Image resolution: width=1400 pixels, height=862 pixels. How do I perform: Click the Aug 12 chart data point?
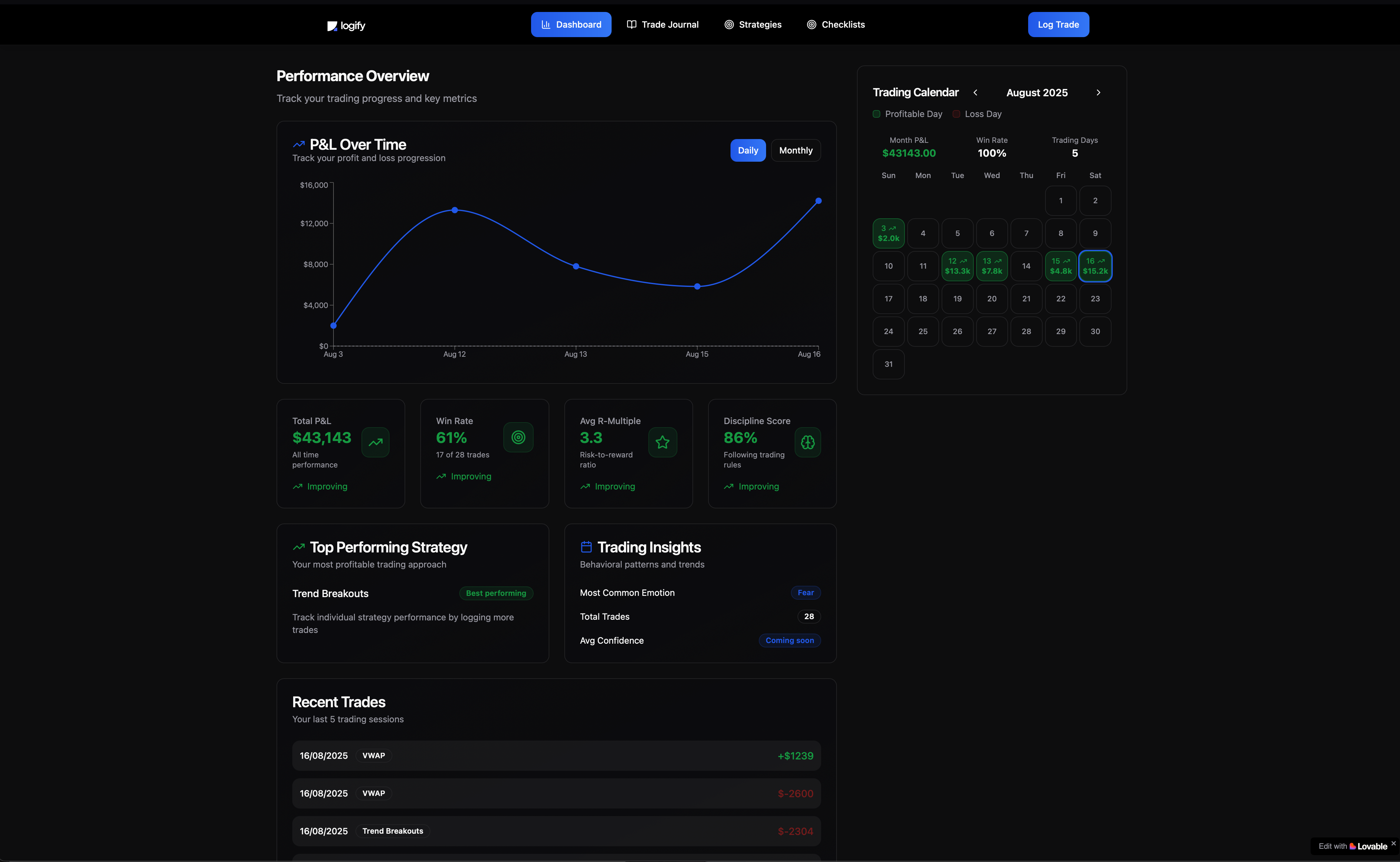click(454, 210)
